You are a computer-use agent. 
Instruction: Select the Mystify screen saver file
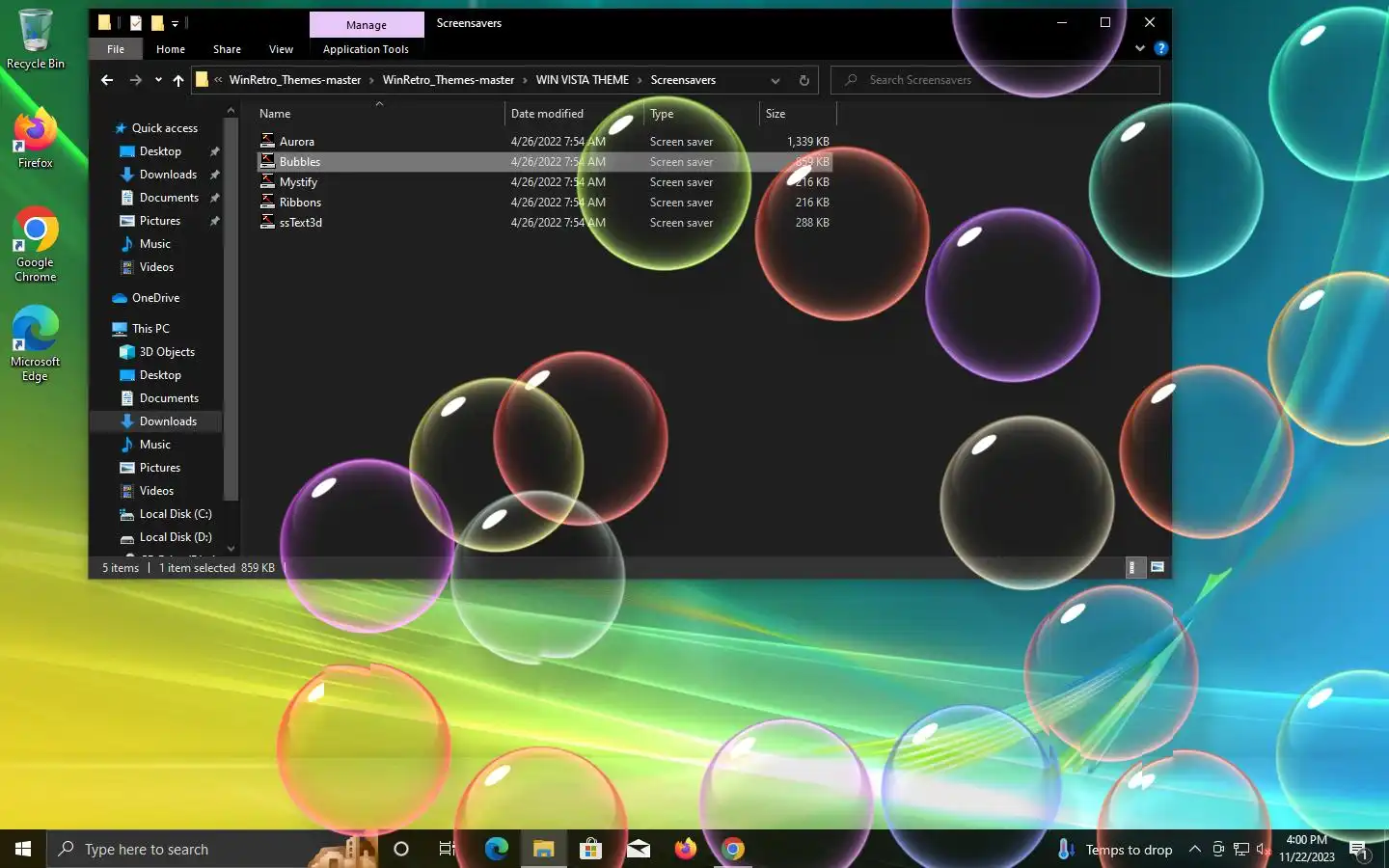544,182
